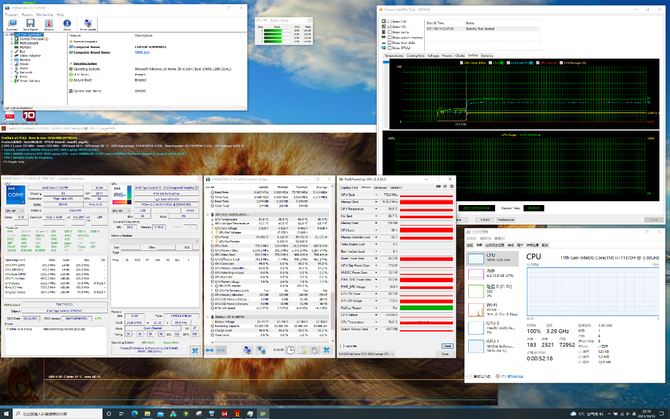Expand the Motherboard tree node in HWiNFO
The height and width of the screenshot is (419, 670).
click(x=12, y=43)
